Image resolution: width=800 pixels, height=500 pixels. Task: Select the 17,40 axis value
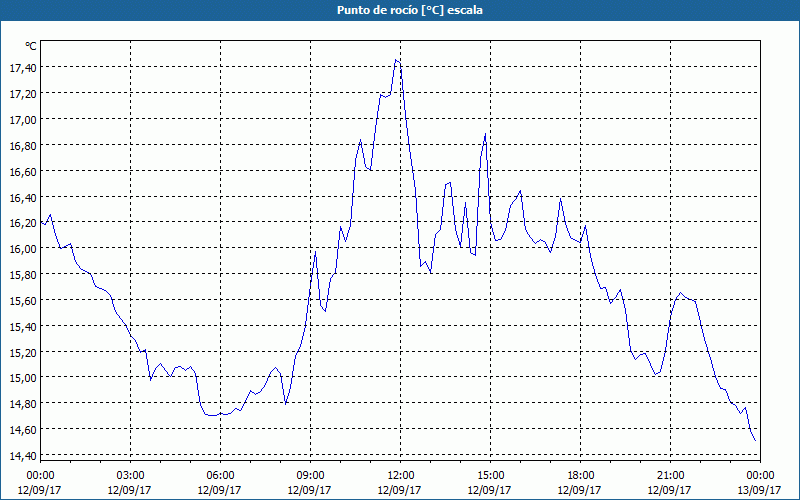tap(23, 67)
